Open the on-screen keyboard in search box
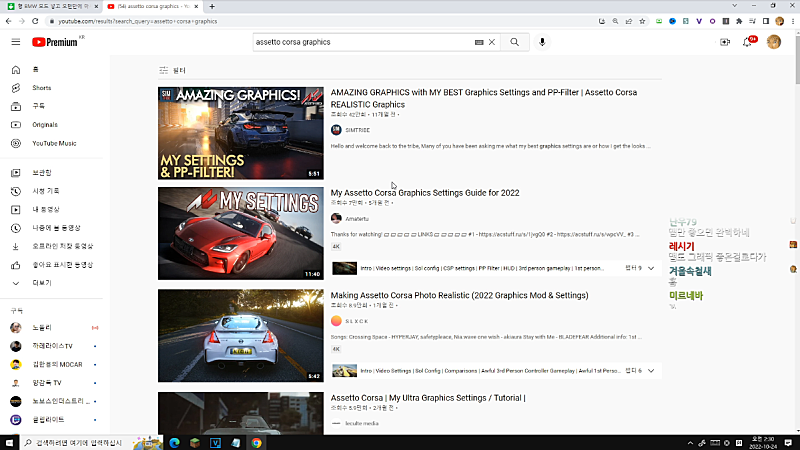Viewport: 800px width, 450px height. pyautogui.click(x=479, y=42)
